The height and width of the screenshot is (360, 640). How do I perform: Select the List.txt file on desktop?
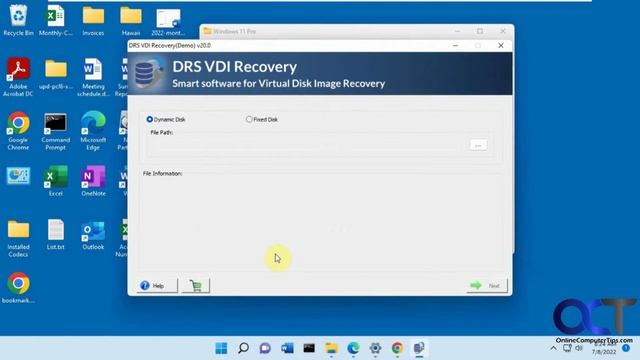pyautogui.click(x=56, y=234)
